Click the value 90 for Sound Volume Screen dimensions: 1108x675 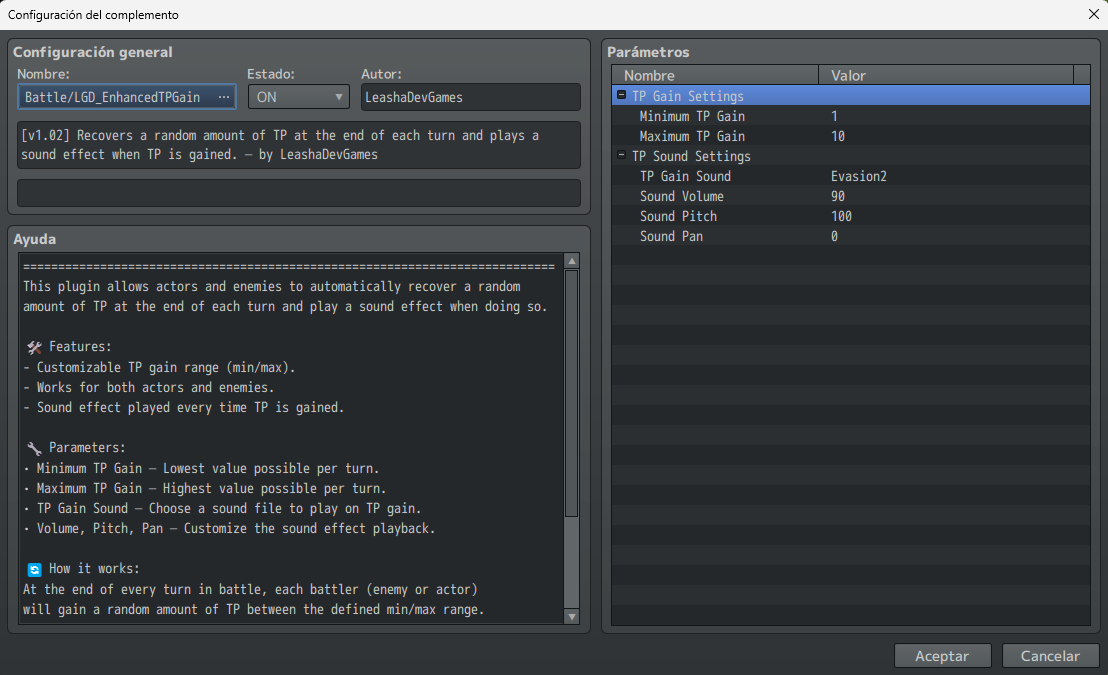(x=838, y=196)
